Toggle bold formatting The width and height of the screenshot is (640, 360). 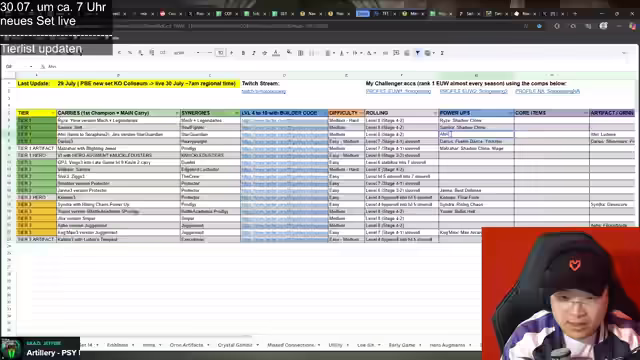[x=243, y=53]
